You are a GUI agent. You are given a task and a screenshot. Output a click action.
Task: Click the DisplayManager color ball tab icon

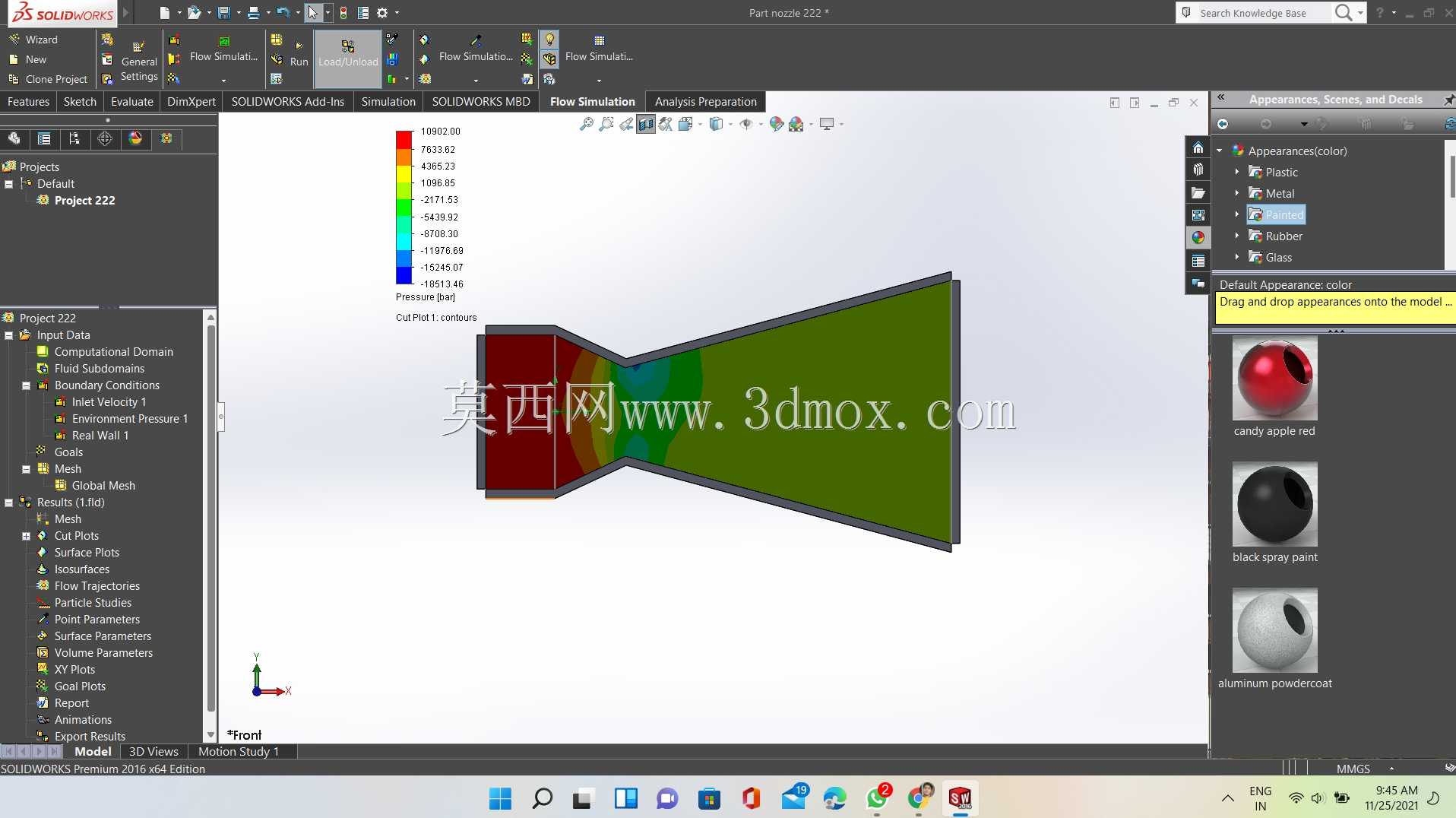tap(135, 138)
